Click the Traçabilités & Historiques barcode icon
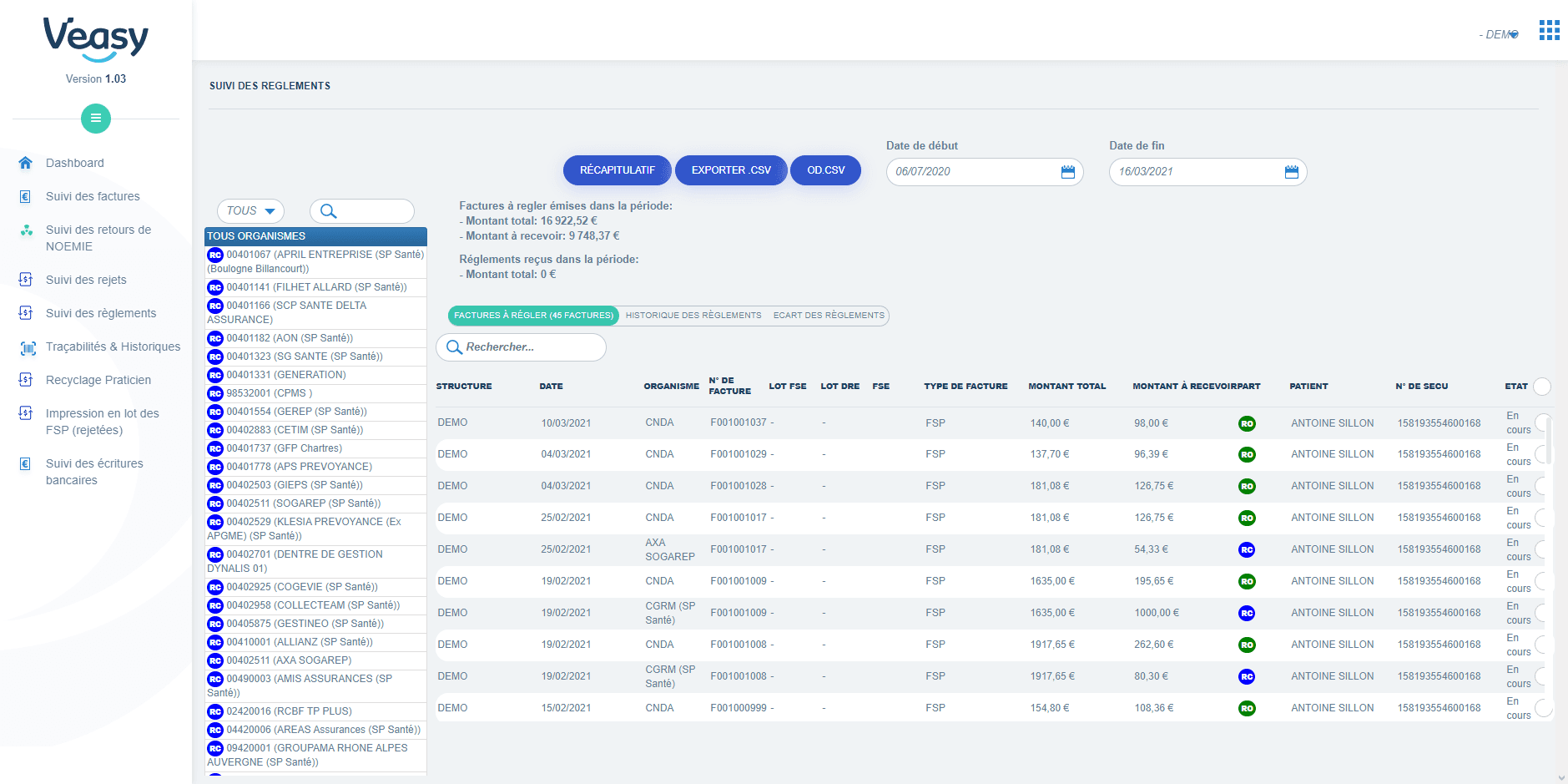This screenshot has width=1568, height=784. [x=28, y=348]
